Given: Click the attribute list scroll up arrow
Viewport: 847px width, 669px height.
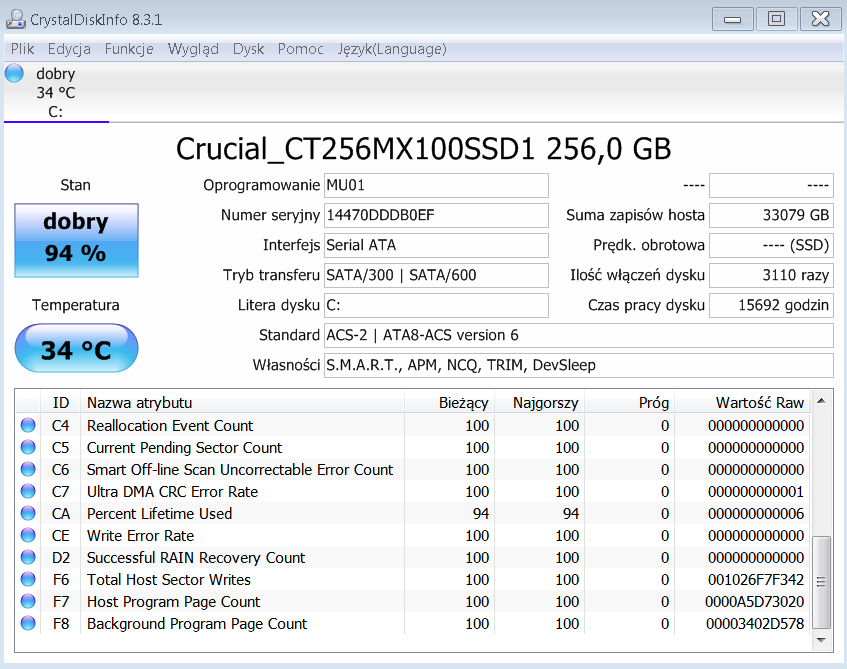Looking at the screenshot, I should [821, 401].
